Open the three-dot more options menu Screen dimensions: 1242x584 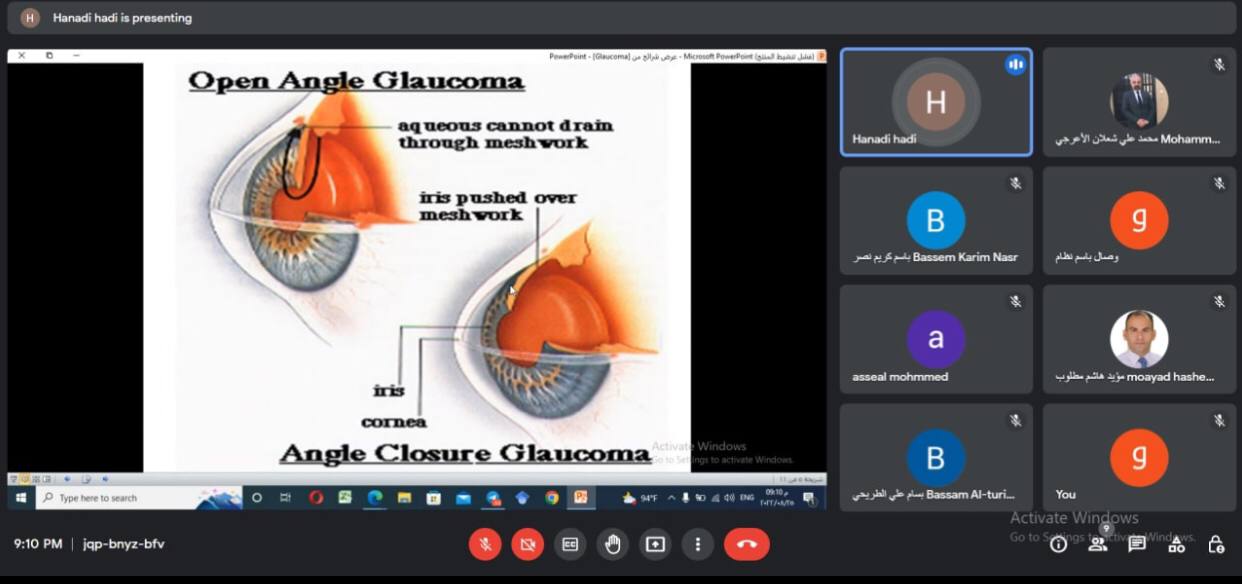[697, 544]
